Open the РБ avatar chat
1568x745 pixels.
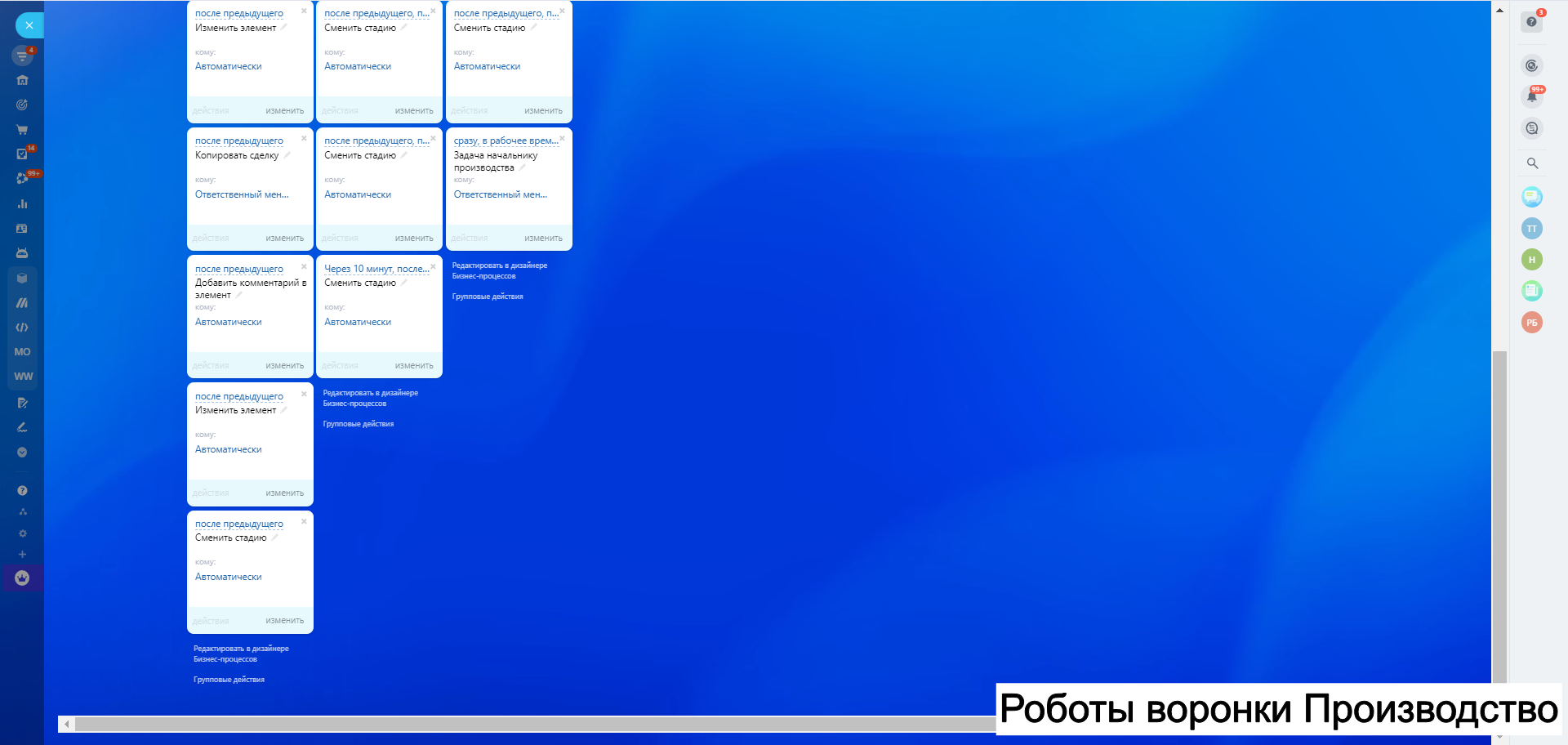(1532, 323)
